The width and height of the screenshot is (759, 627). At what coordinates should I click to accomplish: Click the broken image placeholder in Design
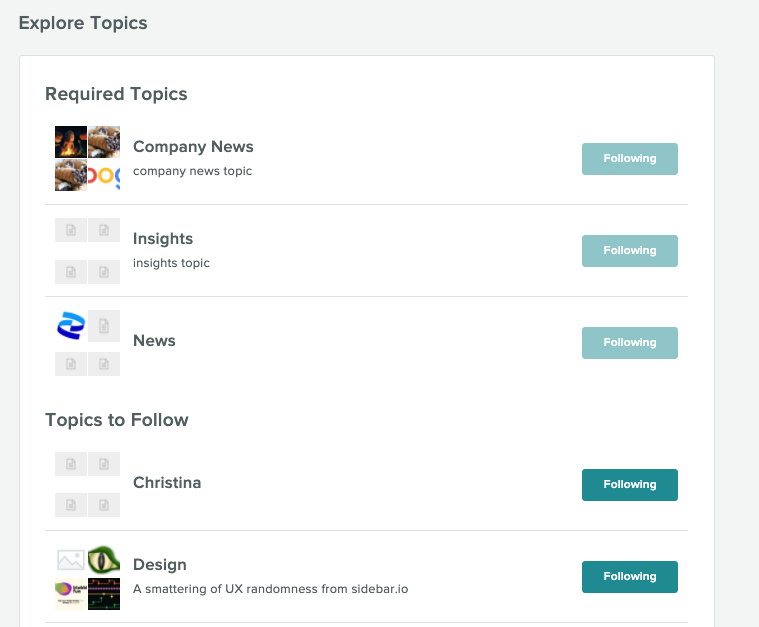click(x=71, y=560)
